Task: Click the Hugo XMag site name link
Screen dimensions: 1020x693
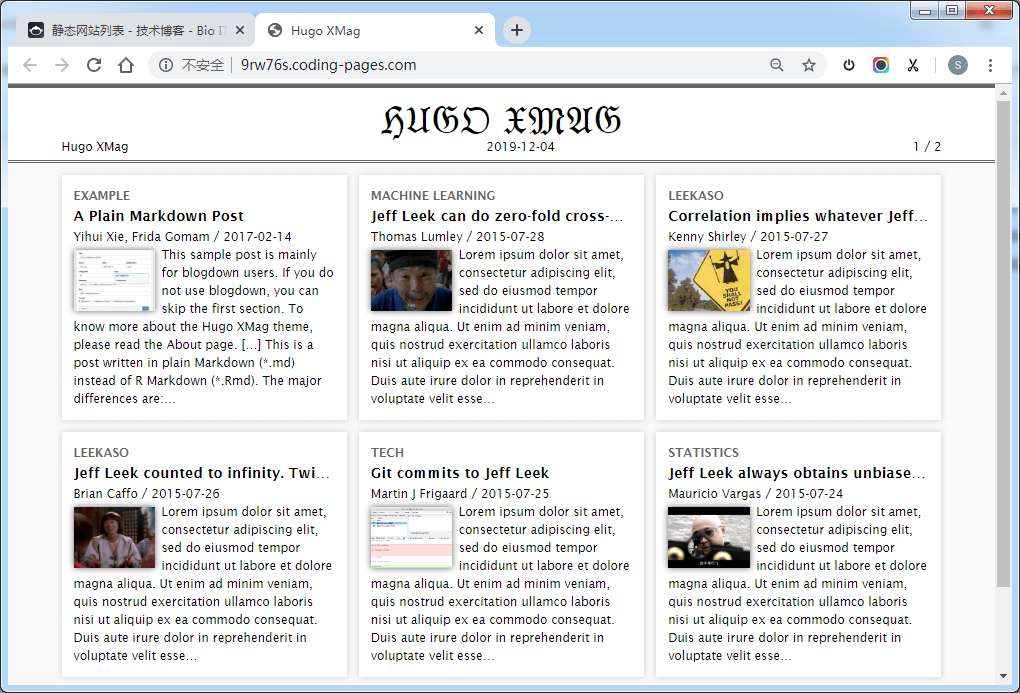Action: tap(95, 146)
